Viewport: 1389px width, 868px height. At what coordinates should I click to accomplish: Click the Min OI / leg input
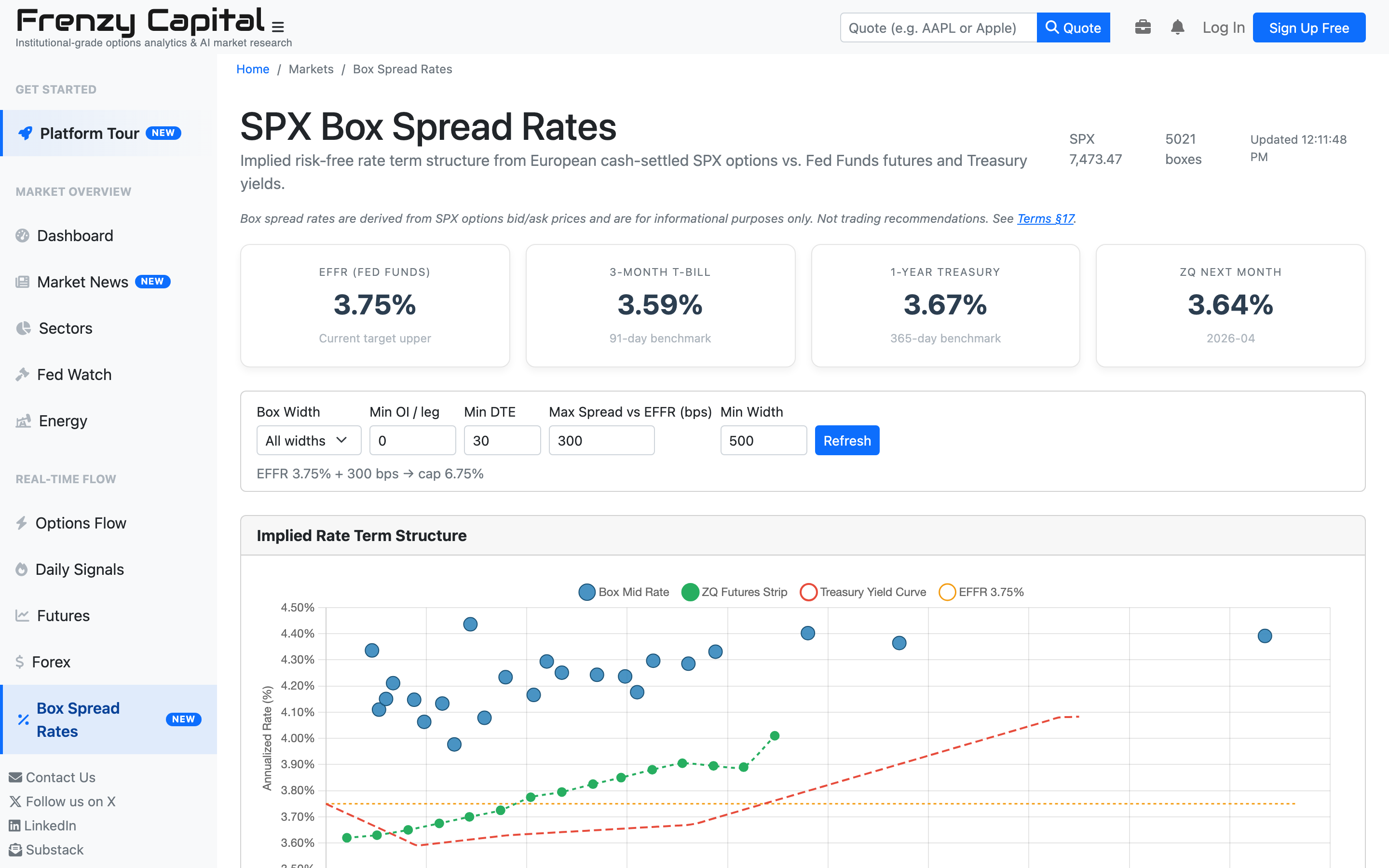[x=412, y=440]
